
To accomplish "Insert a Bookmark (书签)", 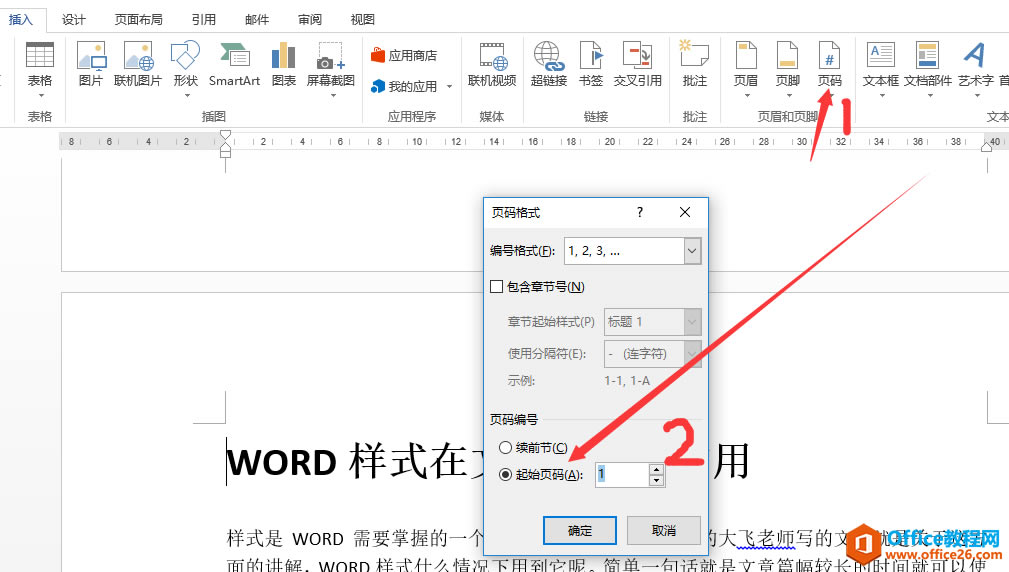I will pyautogui.click(x=591, y=64).
